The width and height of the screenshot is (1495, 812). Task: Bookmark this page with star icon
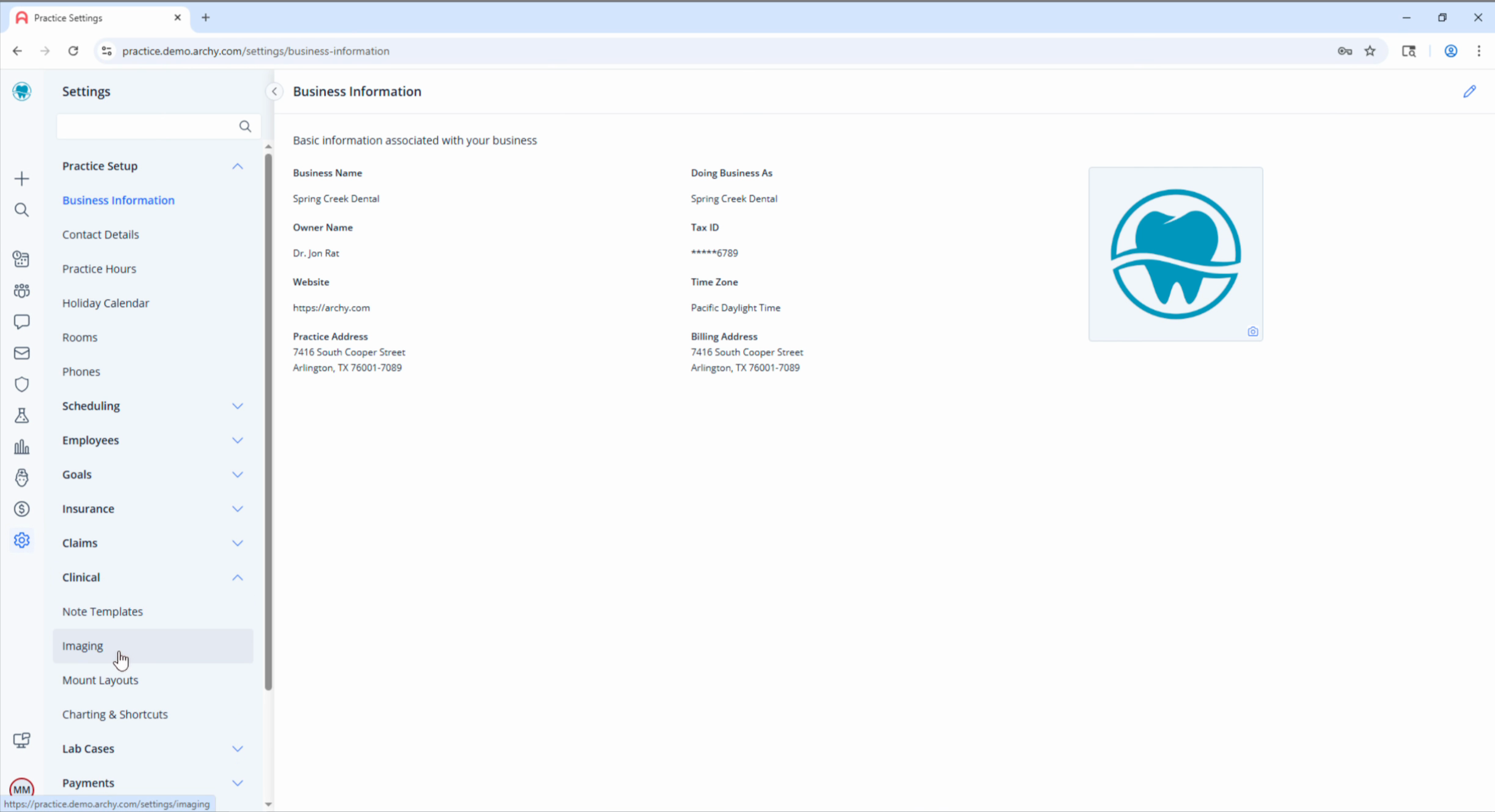click(x=1370, y=51)
